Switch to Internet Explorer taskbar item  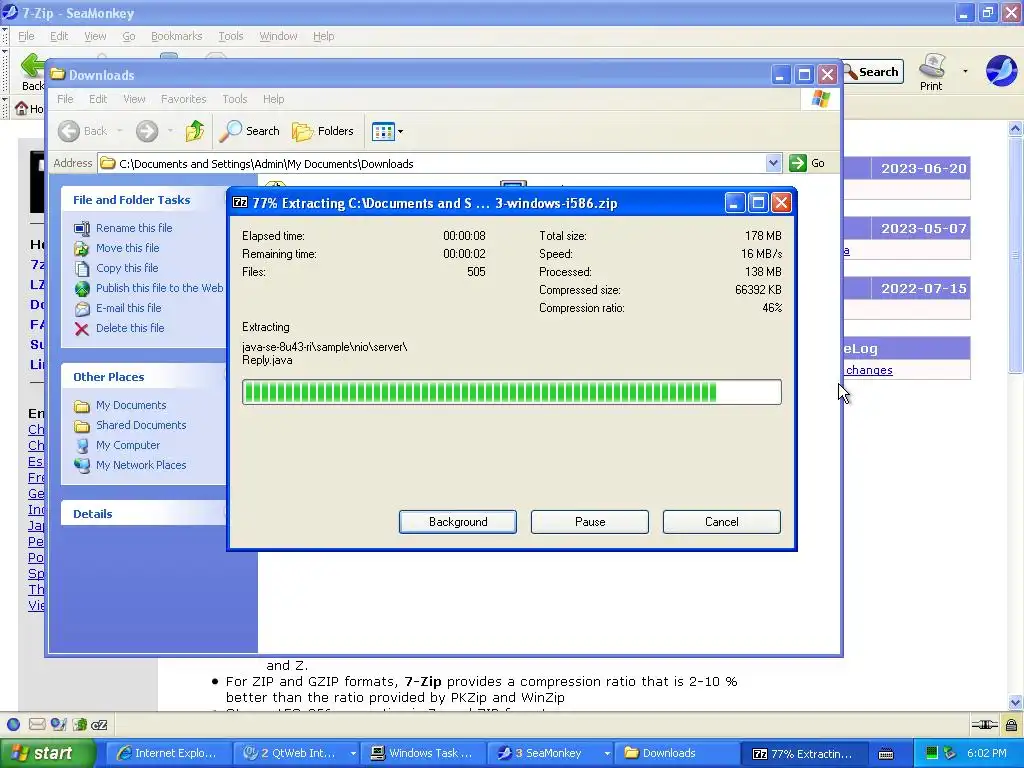pos(167,753)
